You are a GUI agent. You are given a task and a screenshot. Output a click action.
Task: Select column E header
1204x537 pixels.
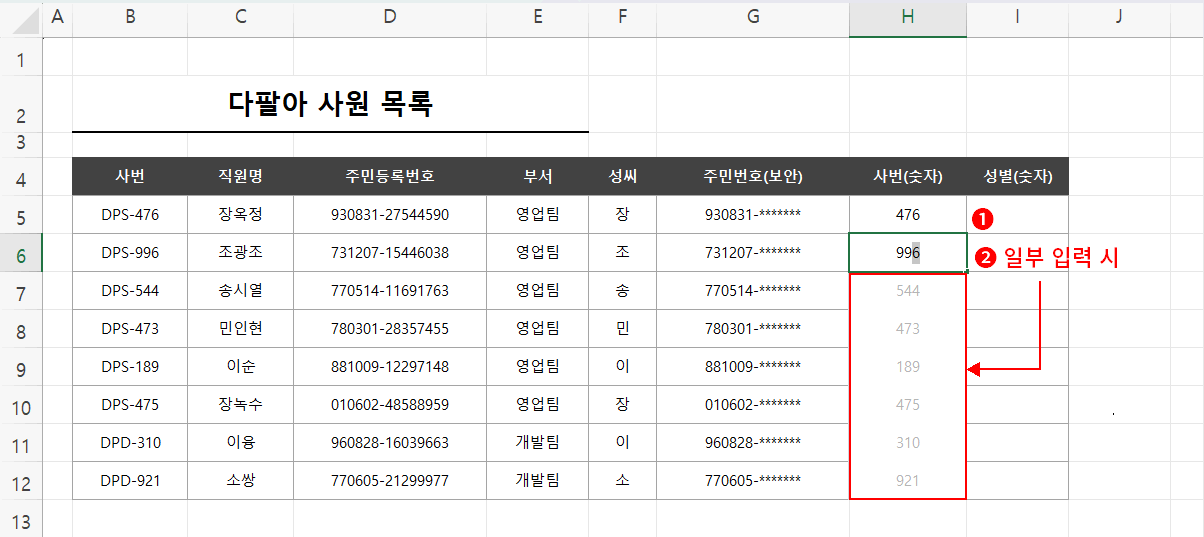point(538,16)
